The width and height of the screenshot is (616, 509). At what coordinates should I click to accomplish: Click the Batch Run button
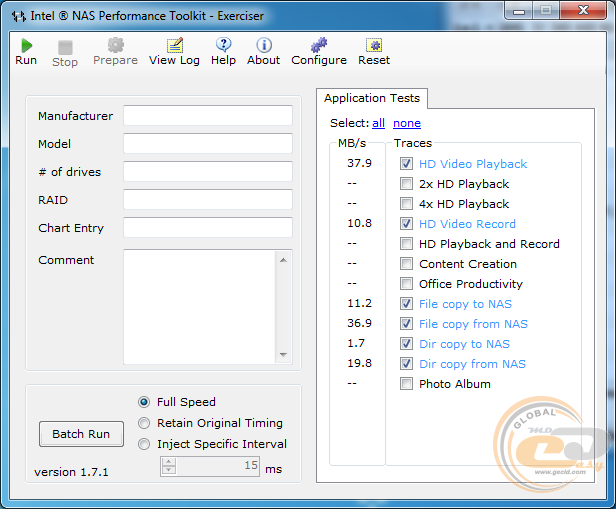(x=81, y=434)
